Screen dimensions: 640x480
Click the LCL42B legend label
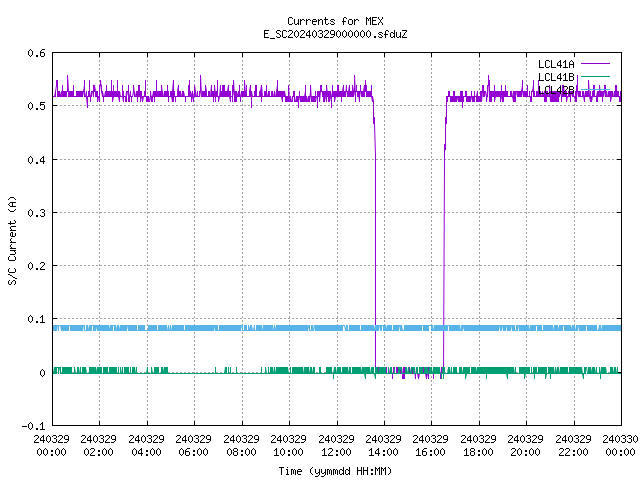(556, 90)
